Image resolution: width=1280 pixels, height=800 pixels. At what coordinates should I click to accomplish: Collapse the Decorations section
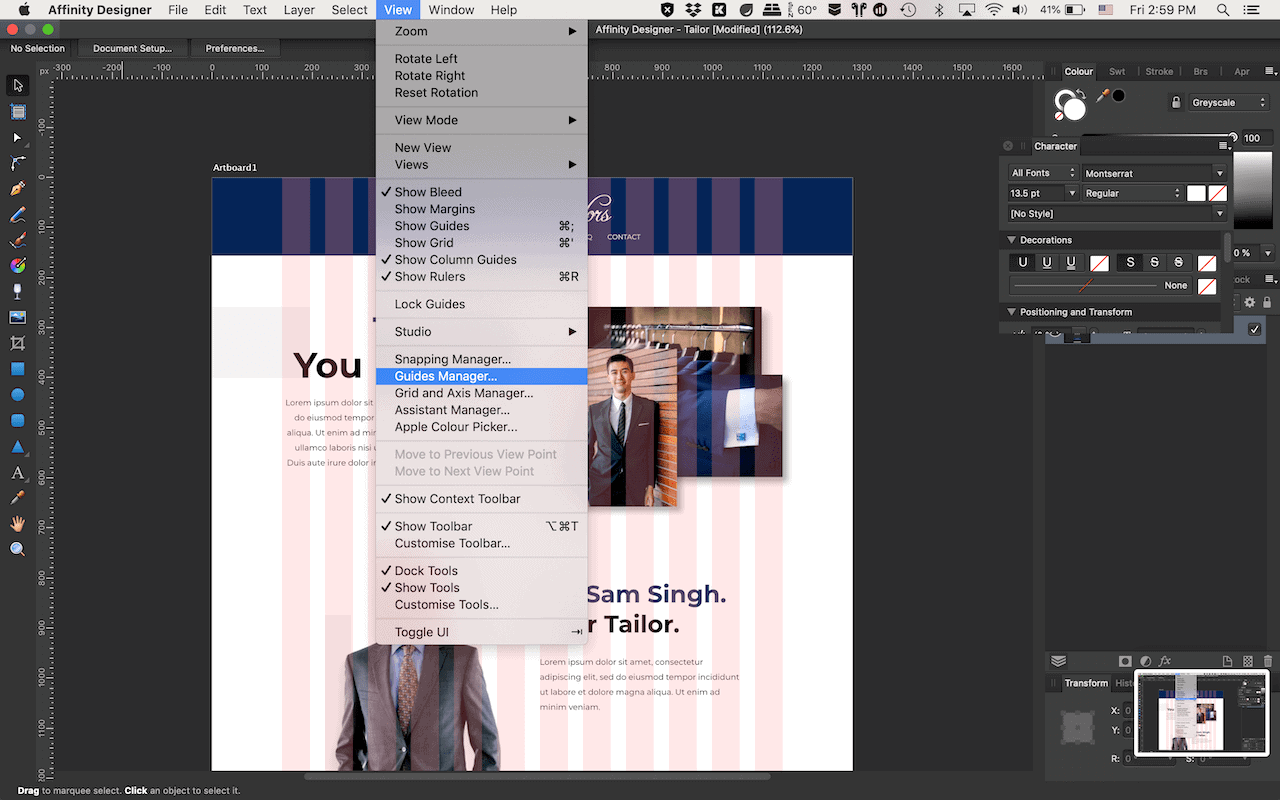[1011, 240]
